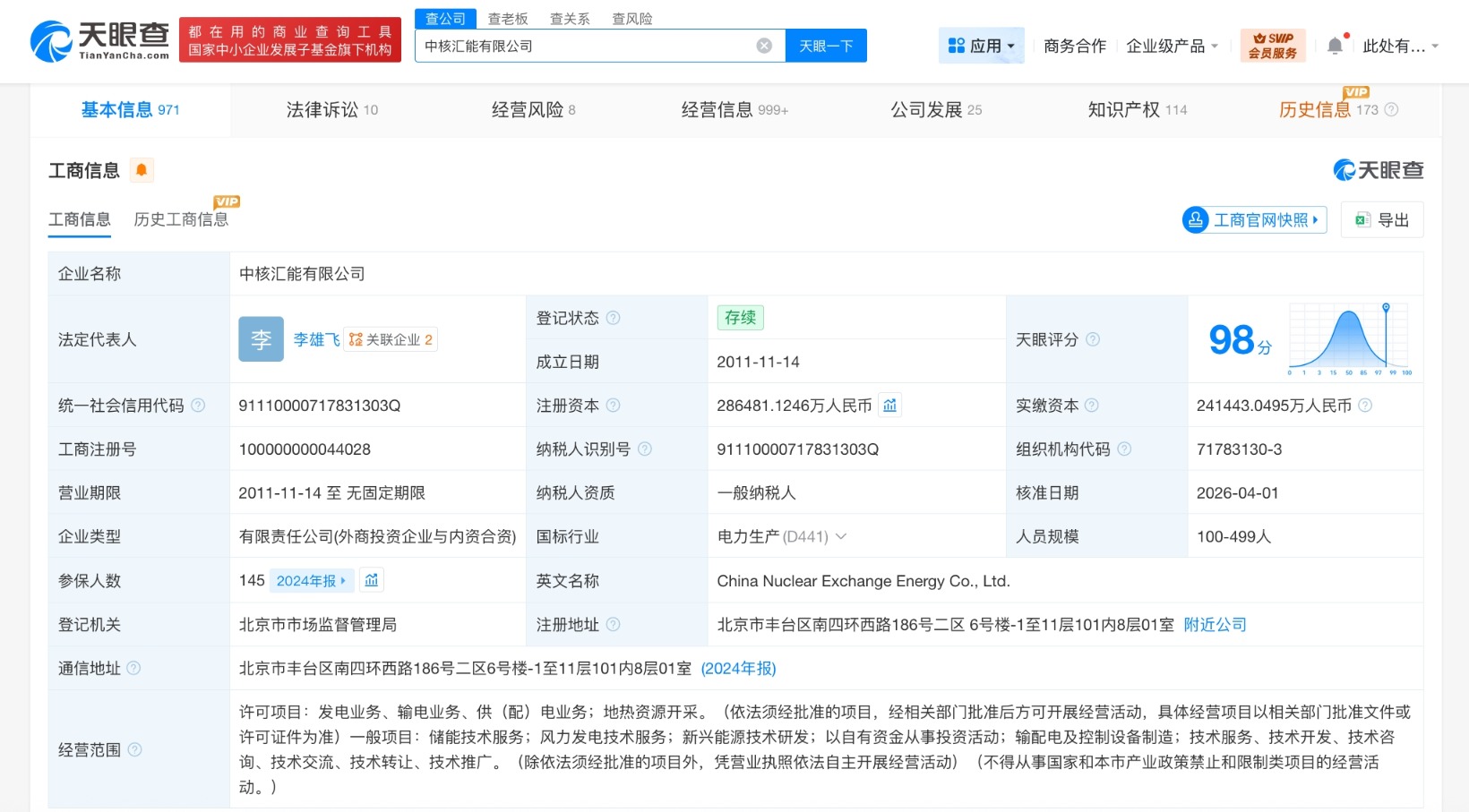This screenshot has width=1469, height=812.
Task: Open the chart icon beside 2024年报 tag
Action: pyautogui.click(x=372, y=580)
